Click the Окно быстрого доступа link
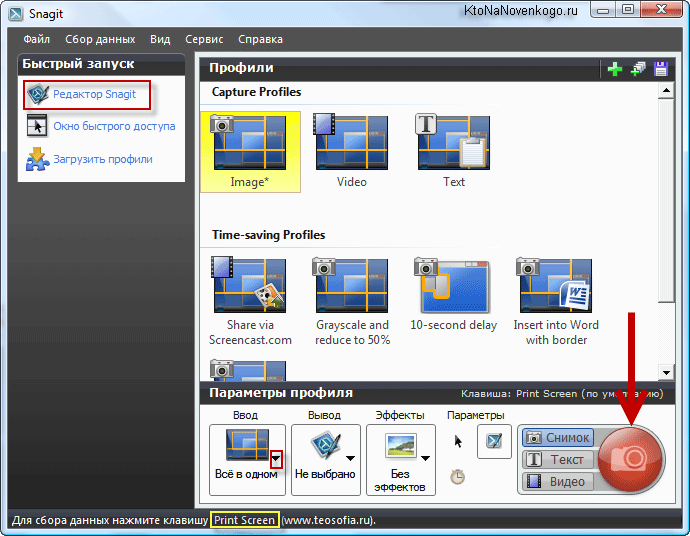Screen dimensions: 690x536 [114, 126]
